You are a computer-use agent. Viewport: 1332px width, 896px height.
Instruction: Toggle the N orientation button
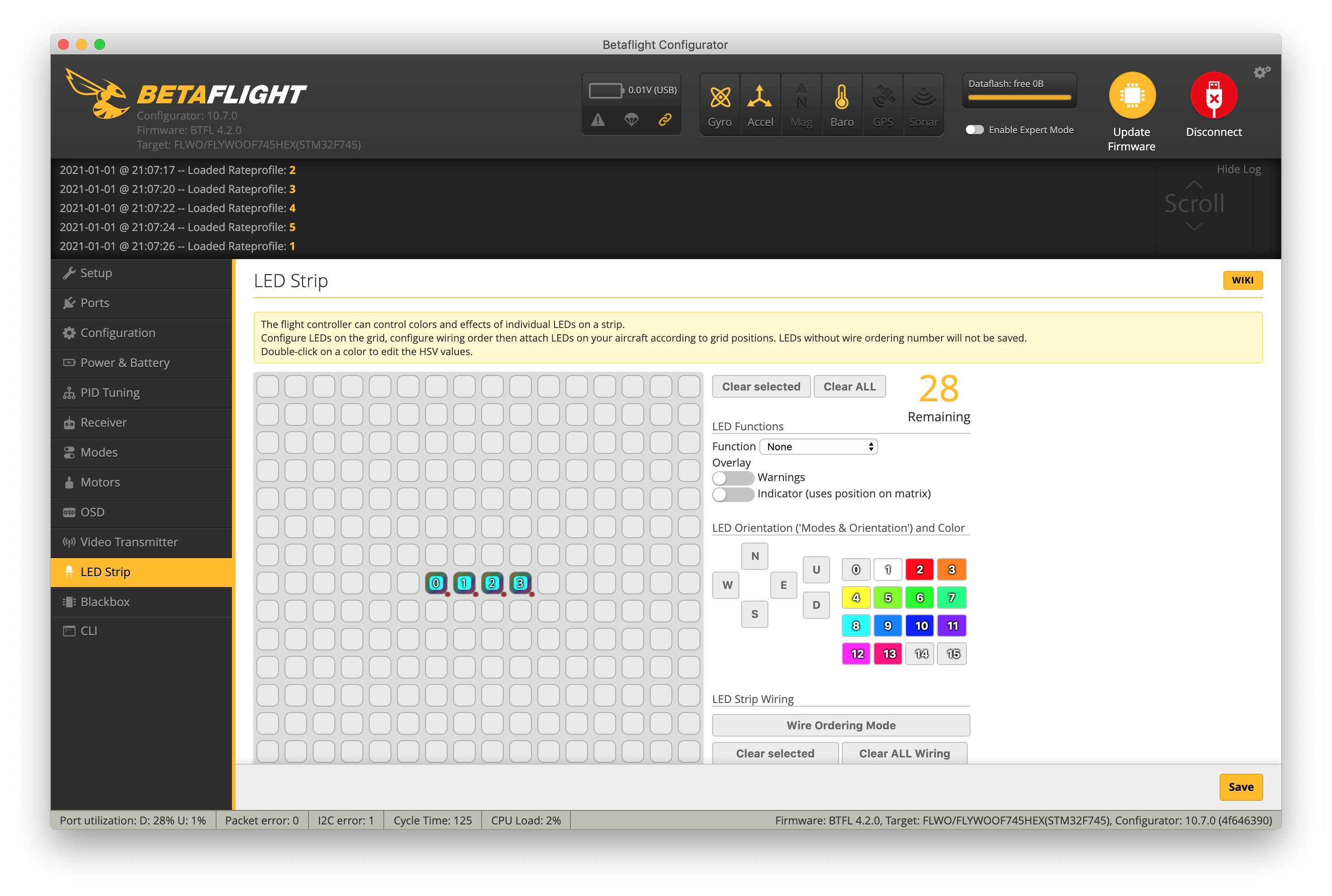click(755, 556)
